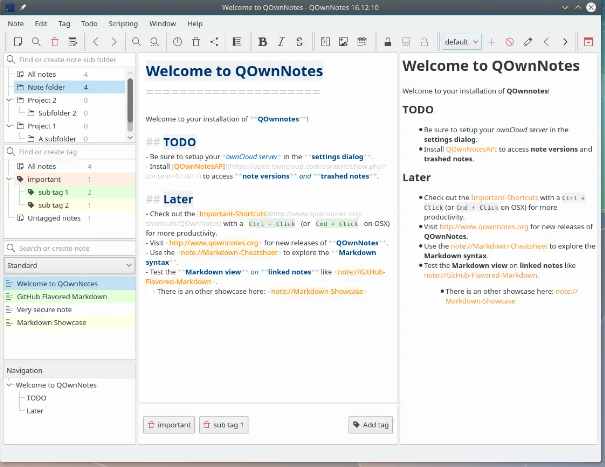Collapse the Project 1 folder
The image size is (605, 467).
(10, 126)
